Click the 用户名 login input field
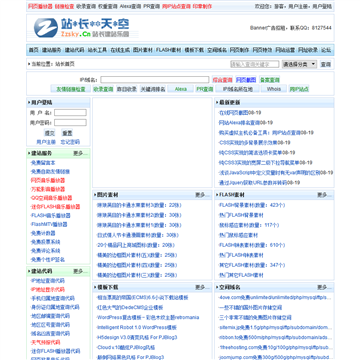Screen dimensions: 360x360 pyautogui.click(x=70, y=113)
